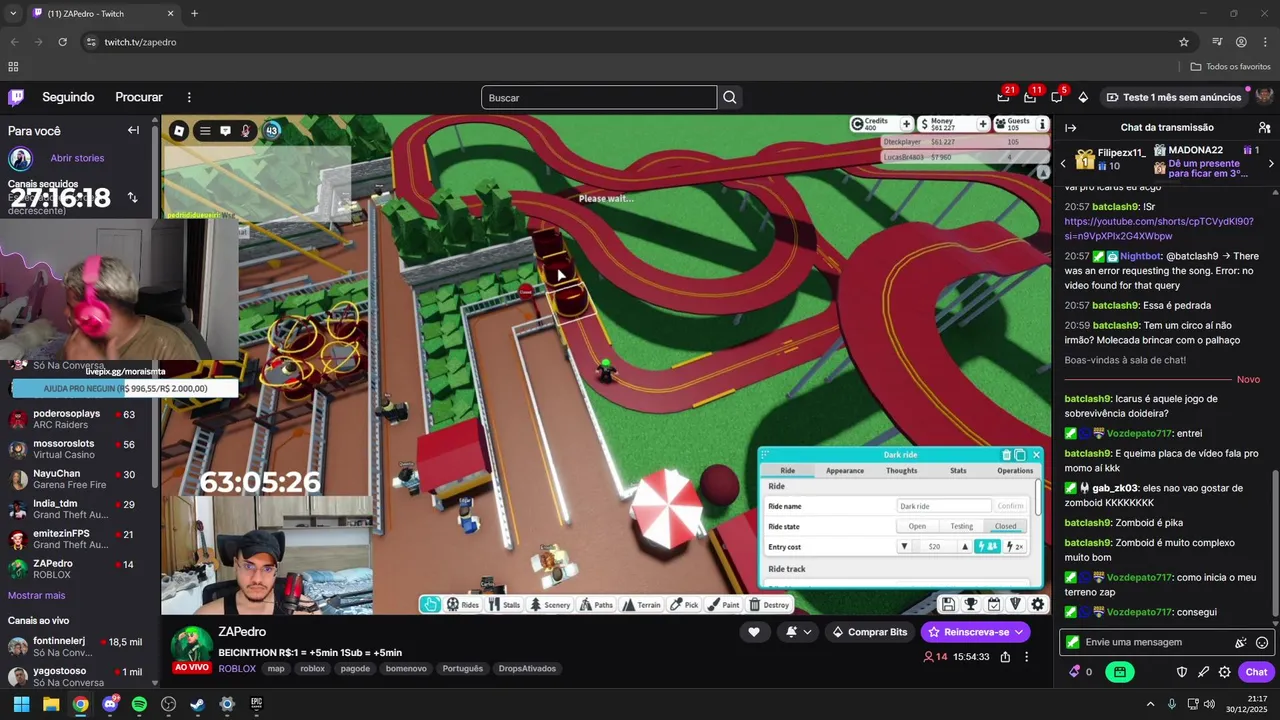Duplicate the Dark ride window icon

1020,455
